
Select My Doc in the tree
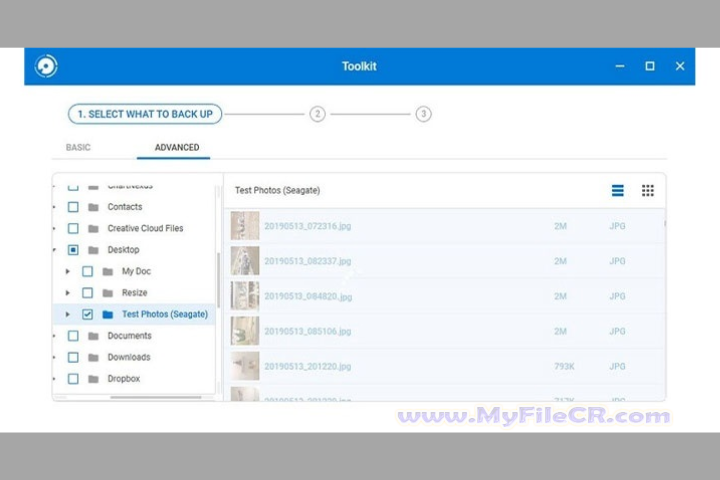[x=136, y=271]
